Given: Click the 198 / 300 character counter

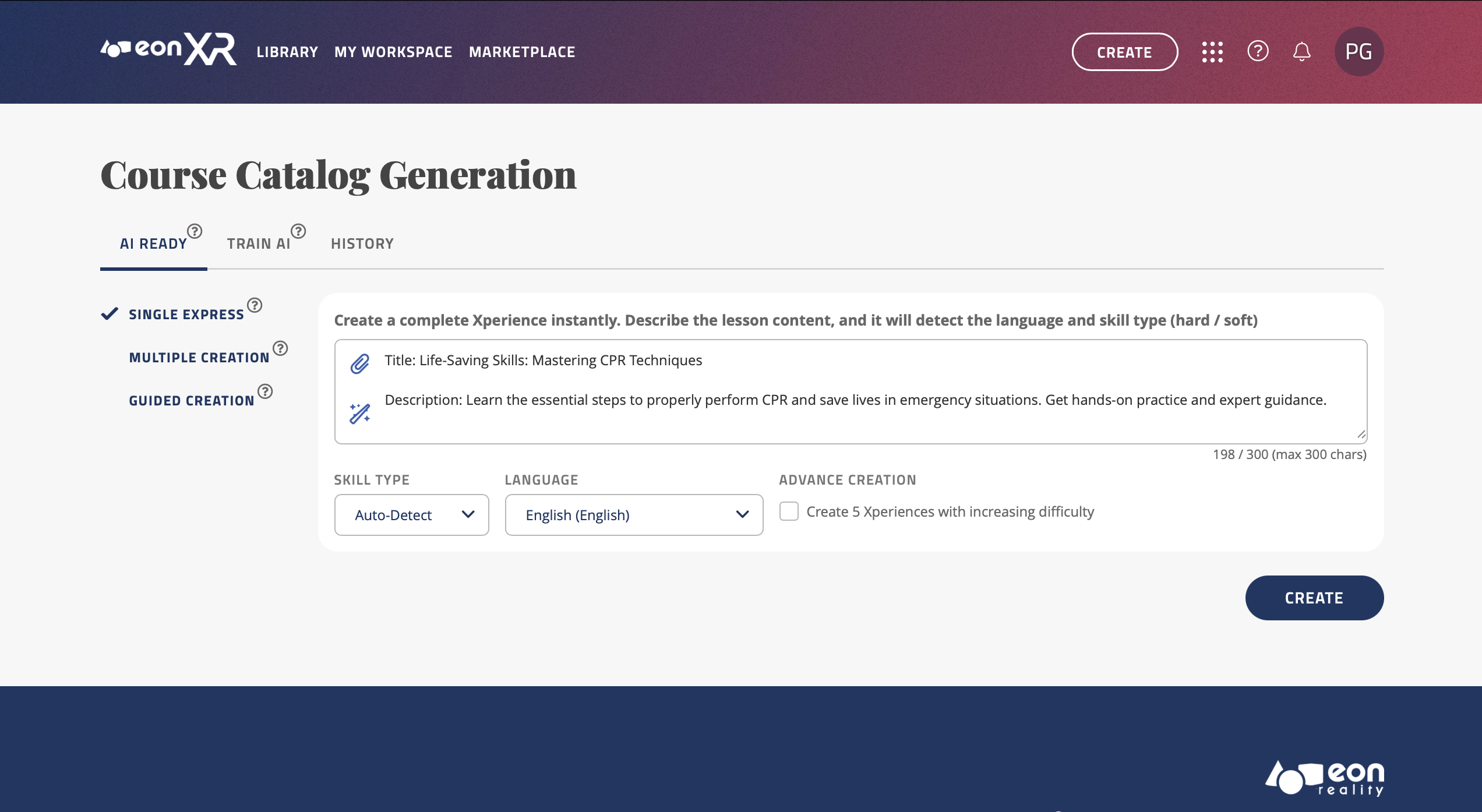Looking at the screenshot, I should [x=1290, y=454].
